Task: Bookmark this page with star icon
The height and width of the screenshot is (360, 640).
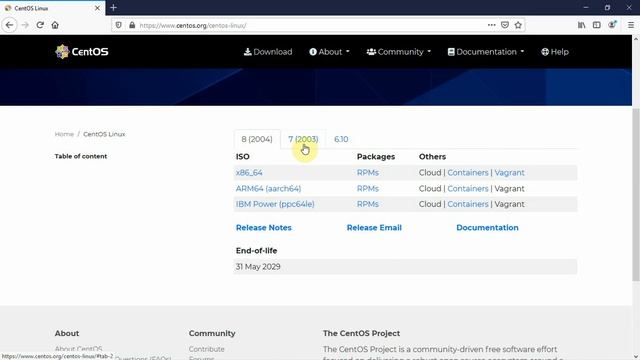Action: coord(518,25)
